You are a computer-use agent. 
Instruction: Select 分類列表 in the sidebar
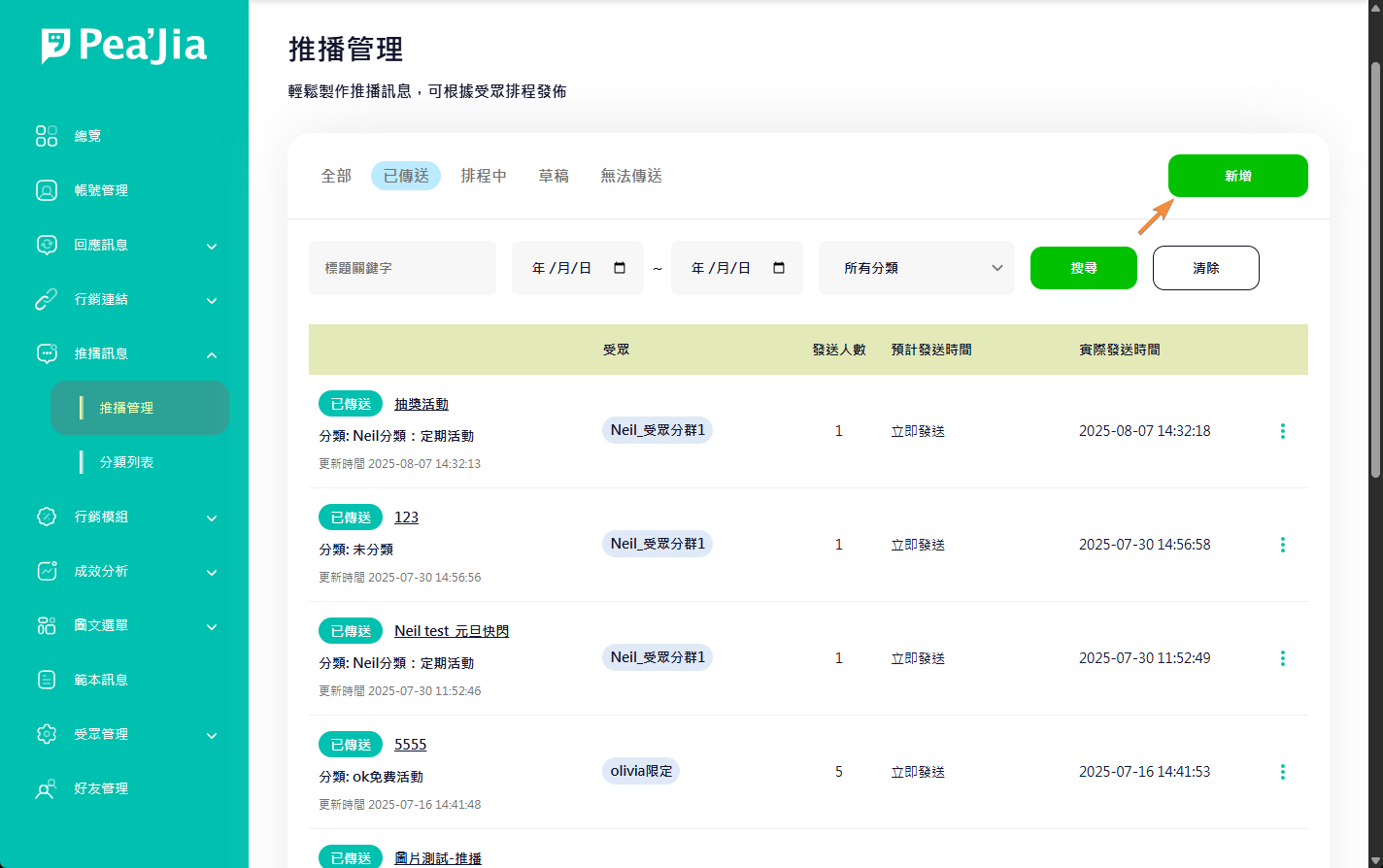click(x=127, y=462)
